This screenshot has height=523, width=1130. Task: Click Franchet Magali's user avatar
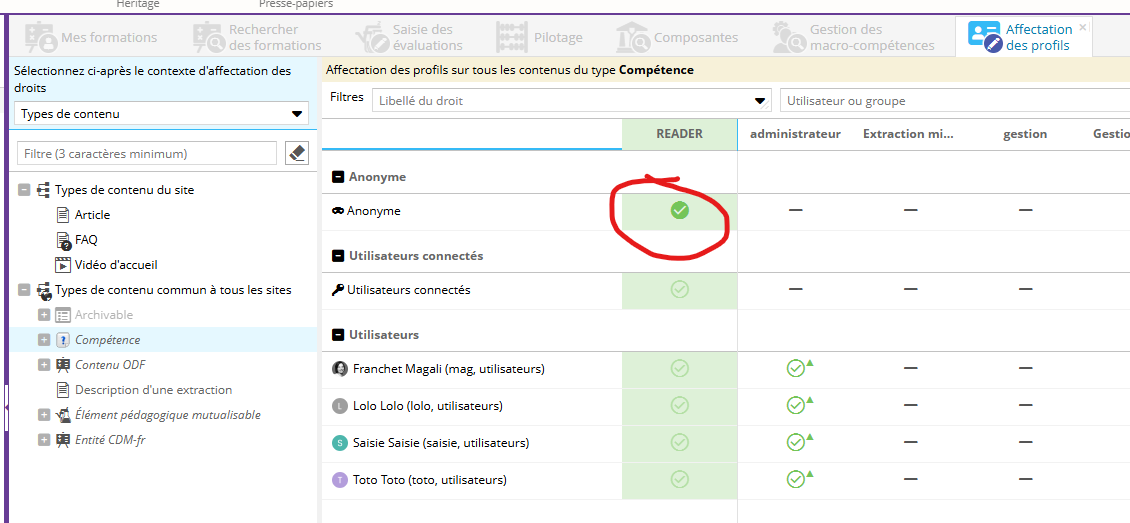coord(340,369)
